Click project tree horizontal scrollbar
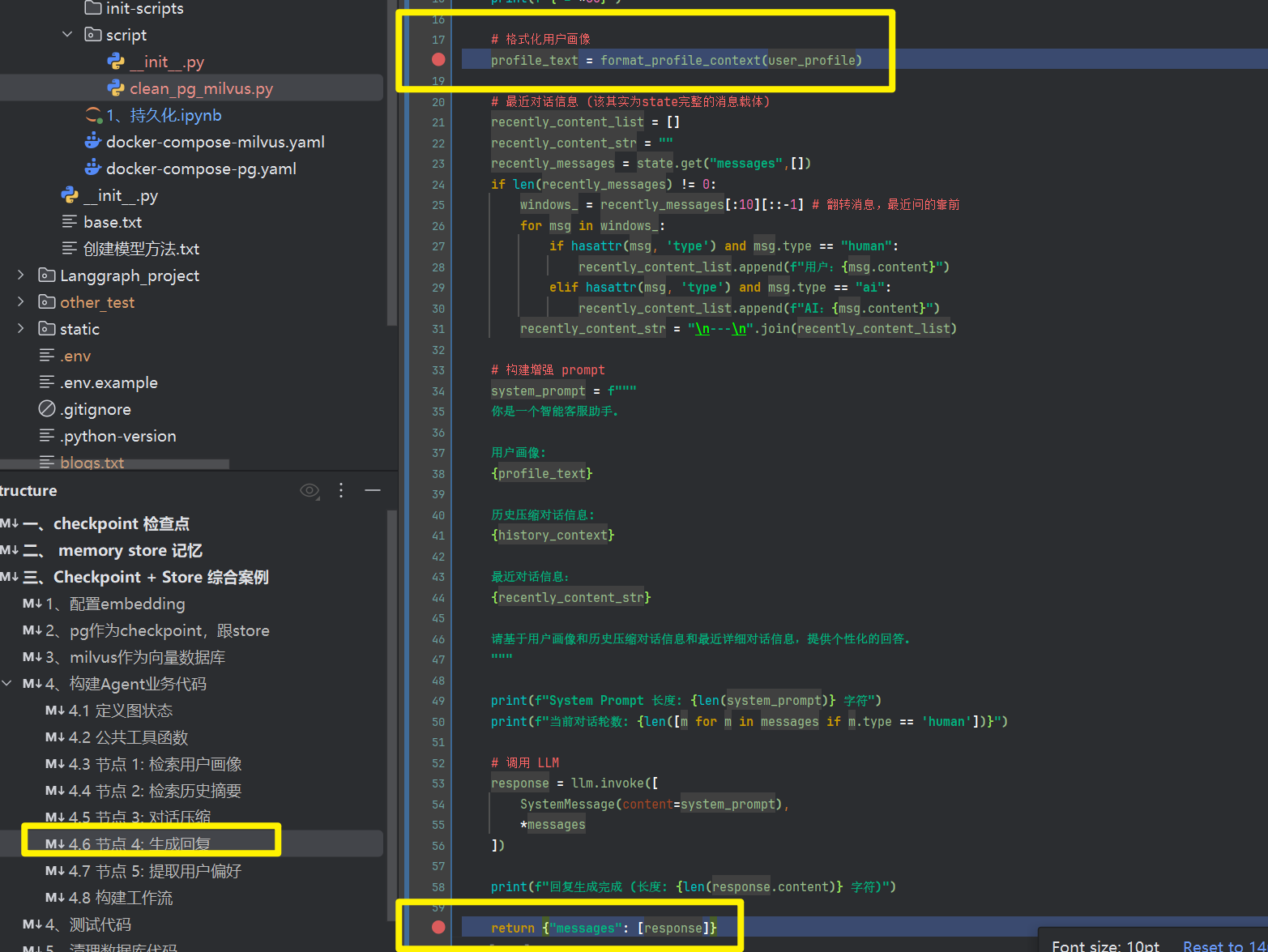Image resolution: width=1268 pixels, height=952 pixels. [x=114, y=464]
